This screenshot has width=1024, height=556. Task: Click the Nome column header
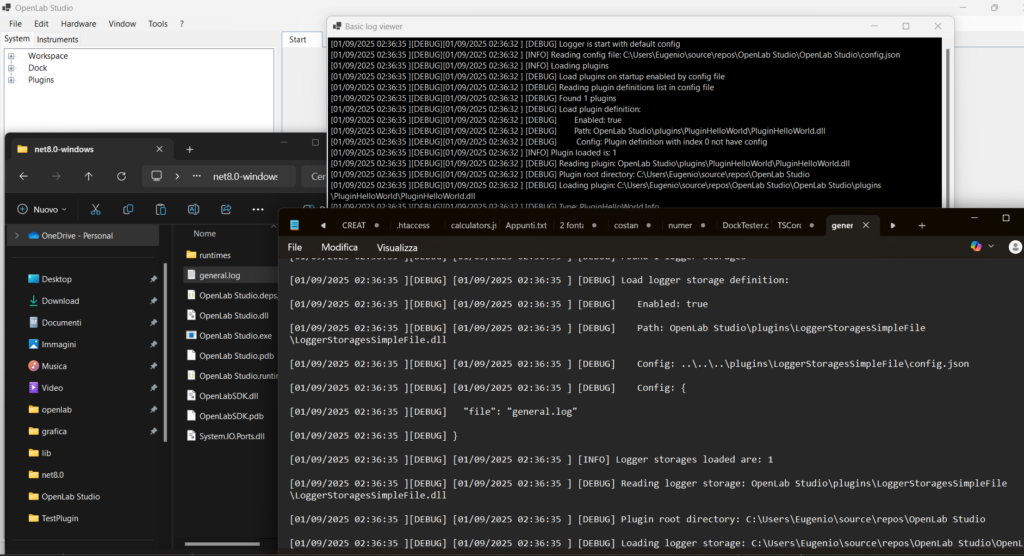coord(204,233)
